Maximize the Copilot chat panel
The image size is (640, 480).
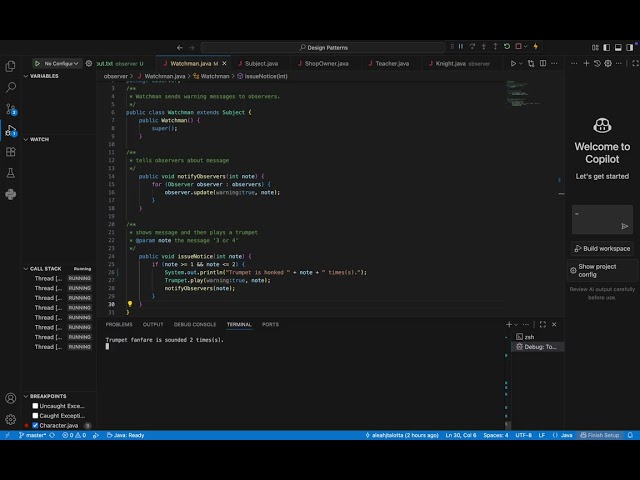pos(635,63)
